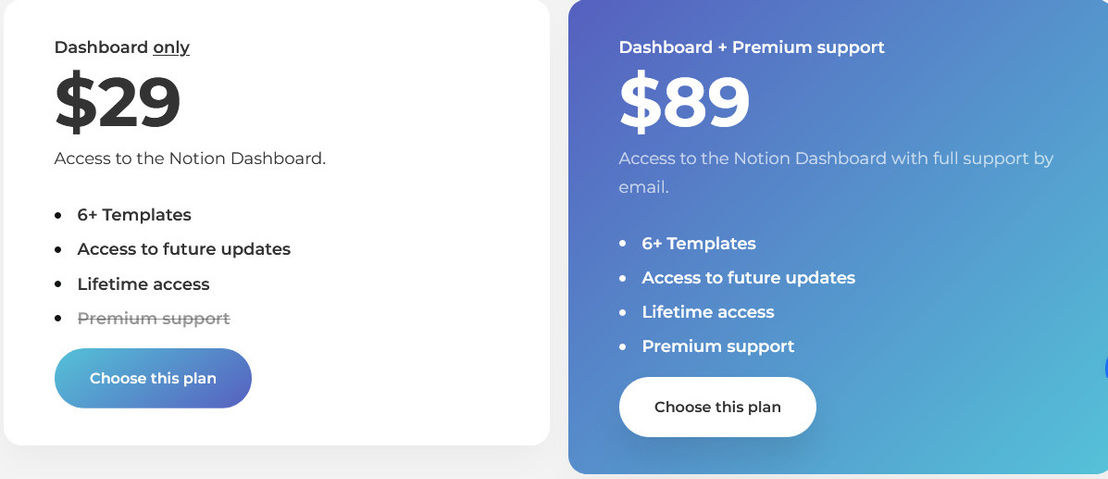Screen dimensions: 1108x479
Task: Click "Lifetime access" in the blue card
Action: (708, 312)
